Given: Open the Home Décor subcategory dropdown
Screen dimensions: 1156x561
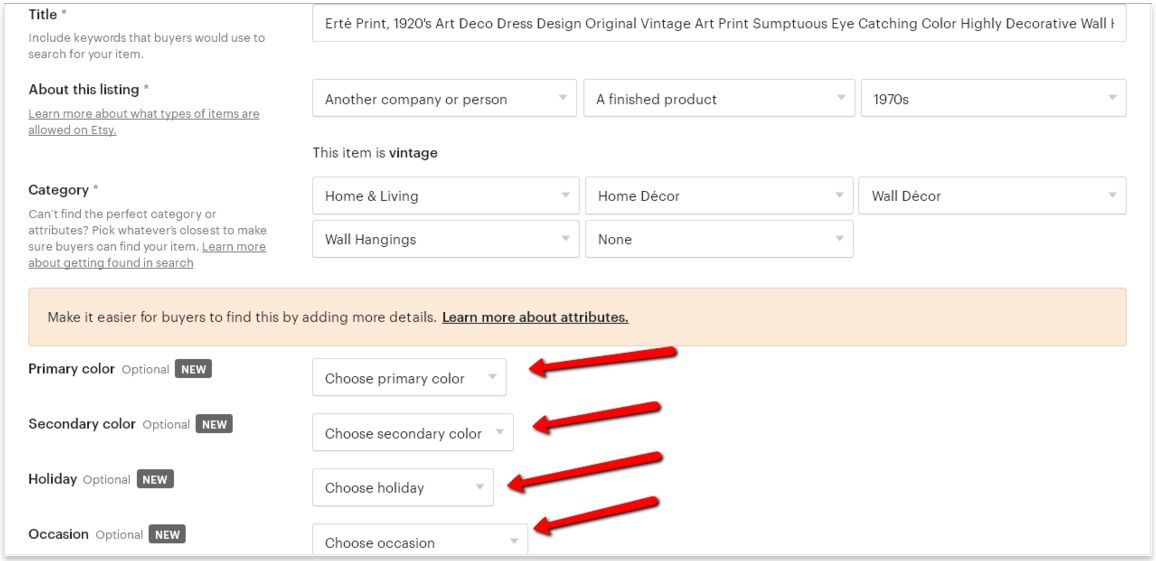Looking at the screenshot, I should pos(719,195).
